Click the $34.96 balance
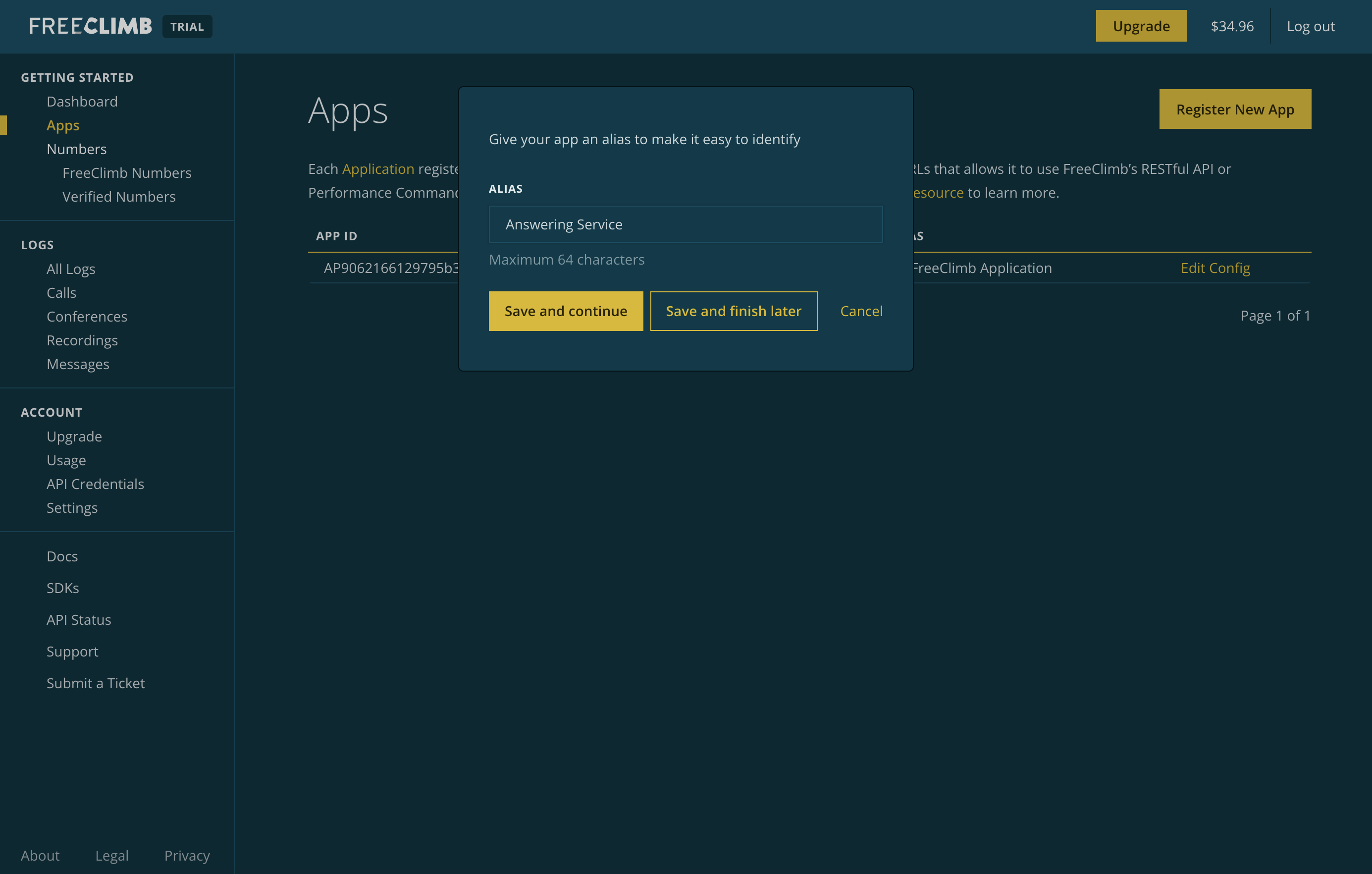This screenshot has height=874, width=1372. point(1232,26)
